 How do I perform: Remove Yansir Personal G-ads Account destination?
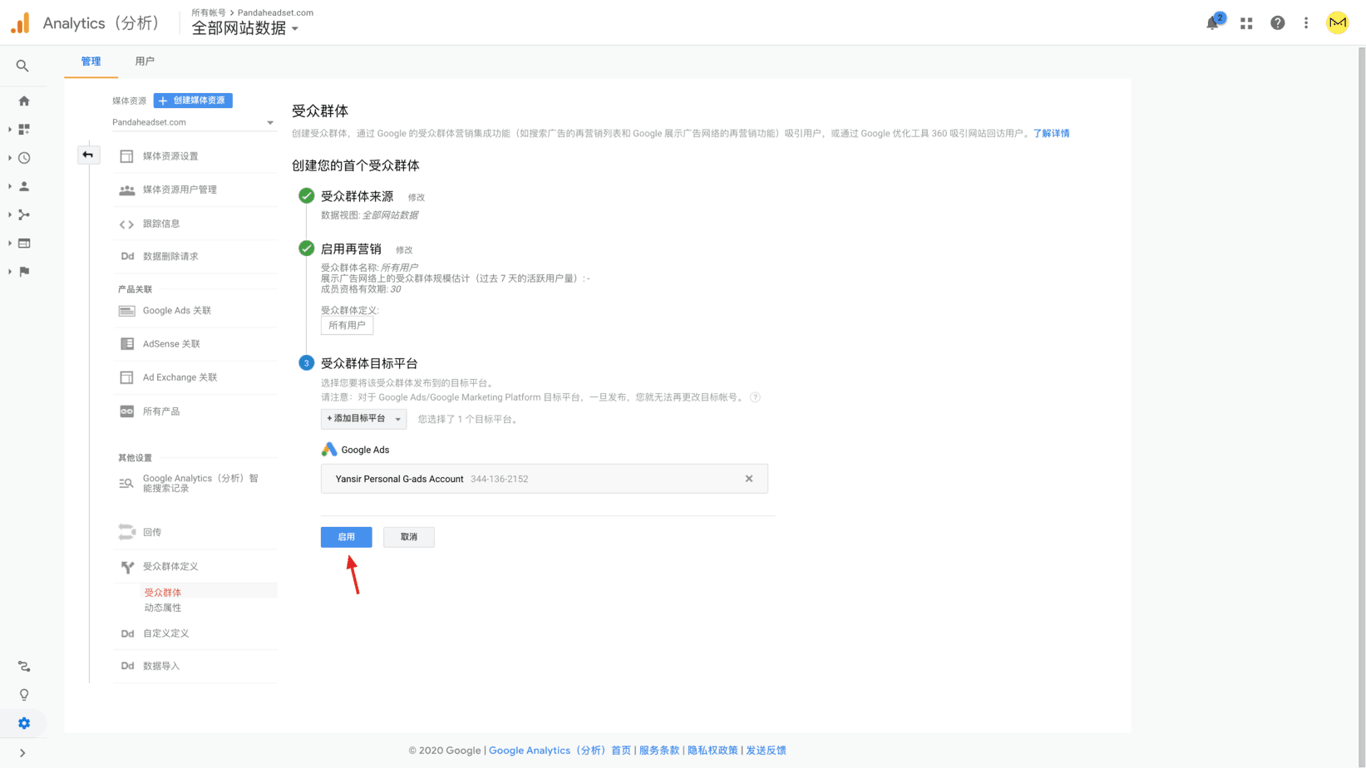pyautogui.click(x=748, y=479)
